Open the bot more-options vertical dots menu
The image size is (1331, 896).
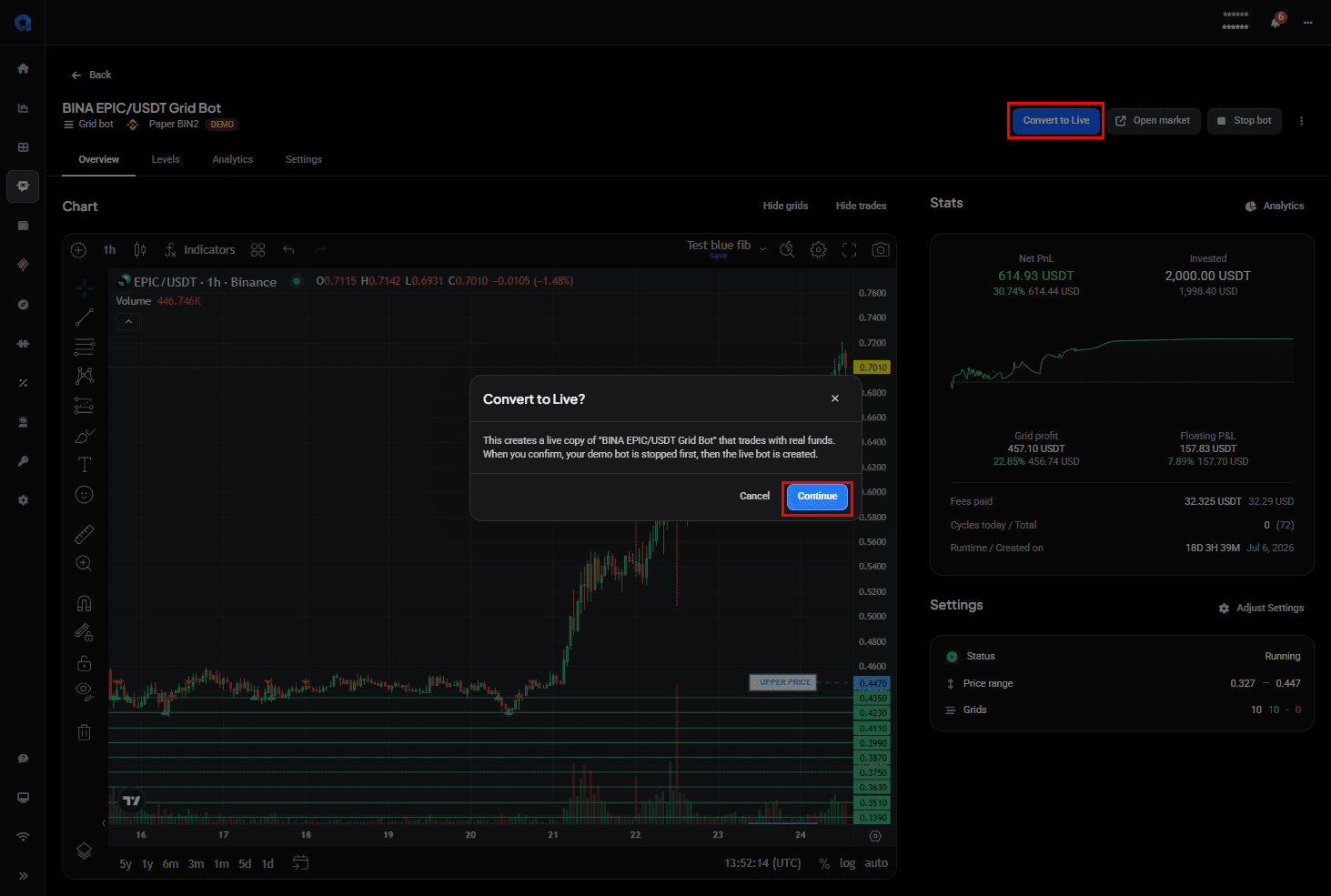tap(1301, 121)
